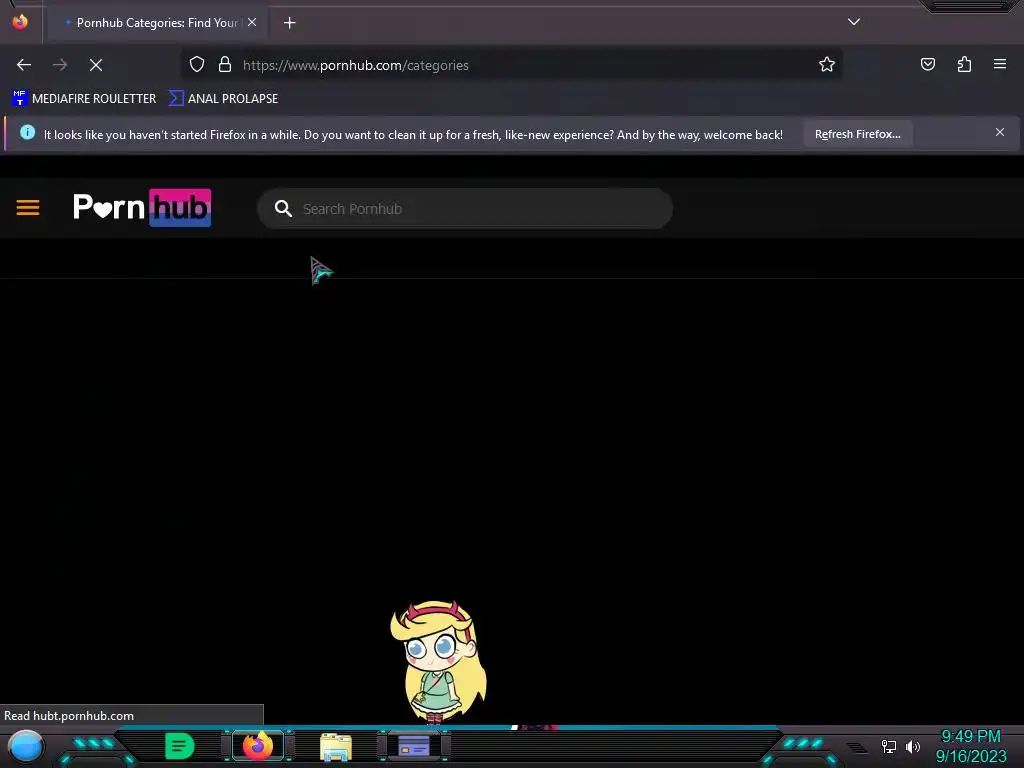Screen dimensions: 1024x768
Task: View site security via the padlock icon
Action: click(x=225, y=65)
